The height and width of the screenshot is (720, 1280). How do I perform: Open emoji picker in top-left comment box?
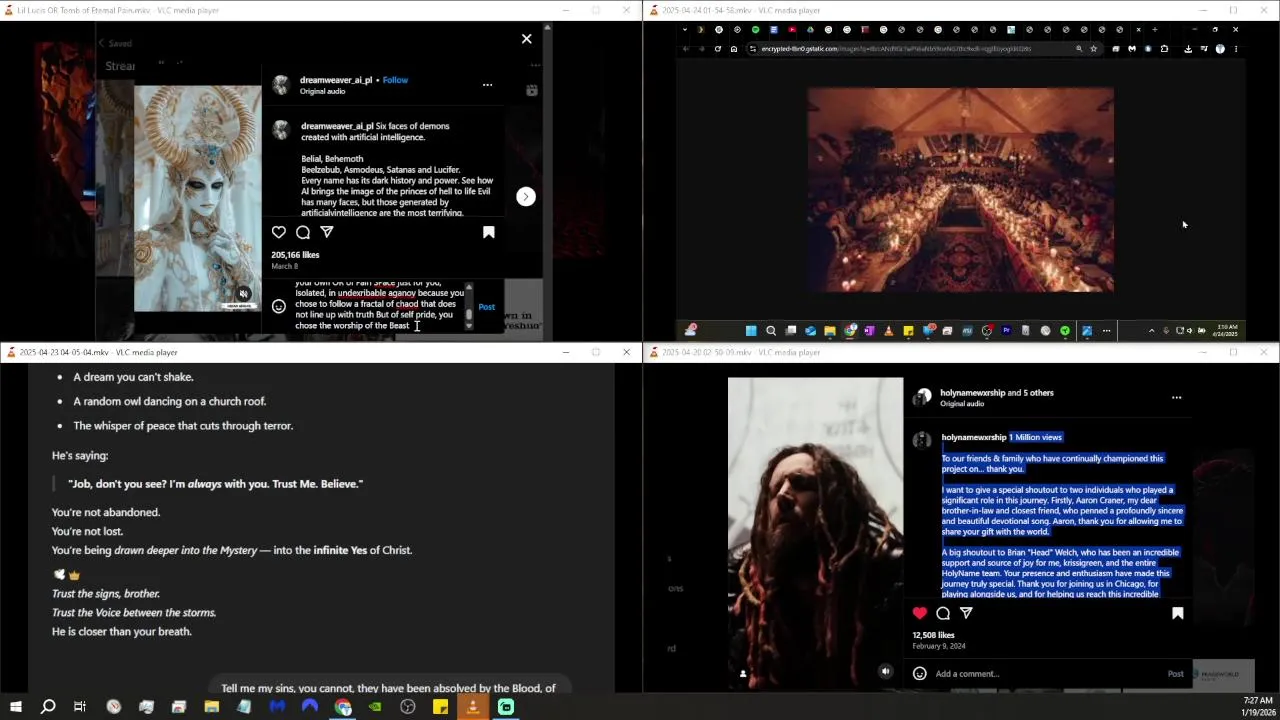tap(279, 307)
